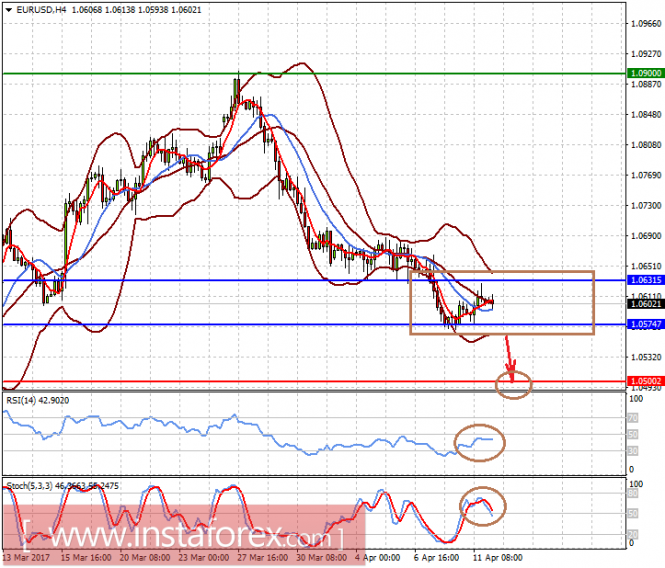This screenshot has width=665, height=568.
Task: Click the 1.07690 price axis value
Action: point(646,175)
